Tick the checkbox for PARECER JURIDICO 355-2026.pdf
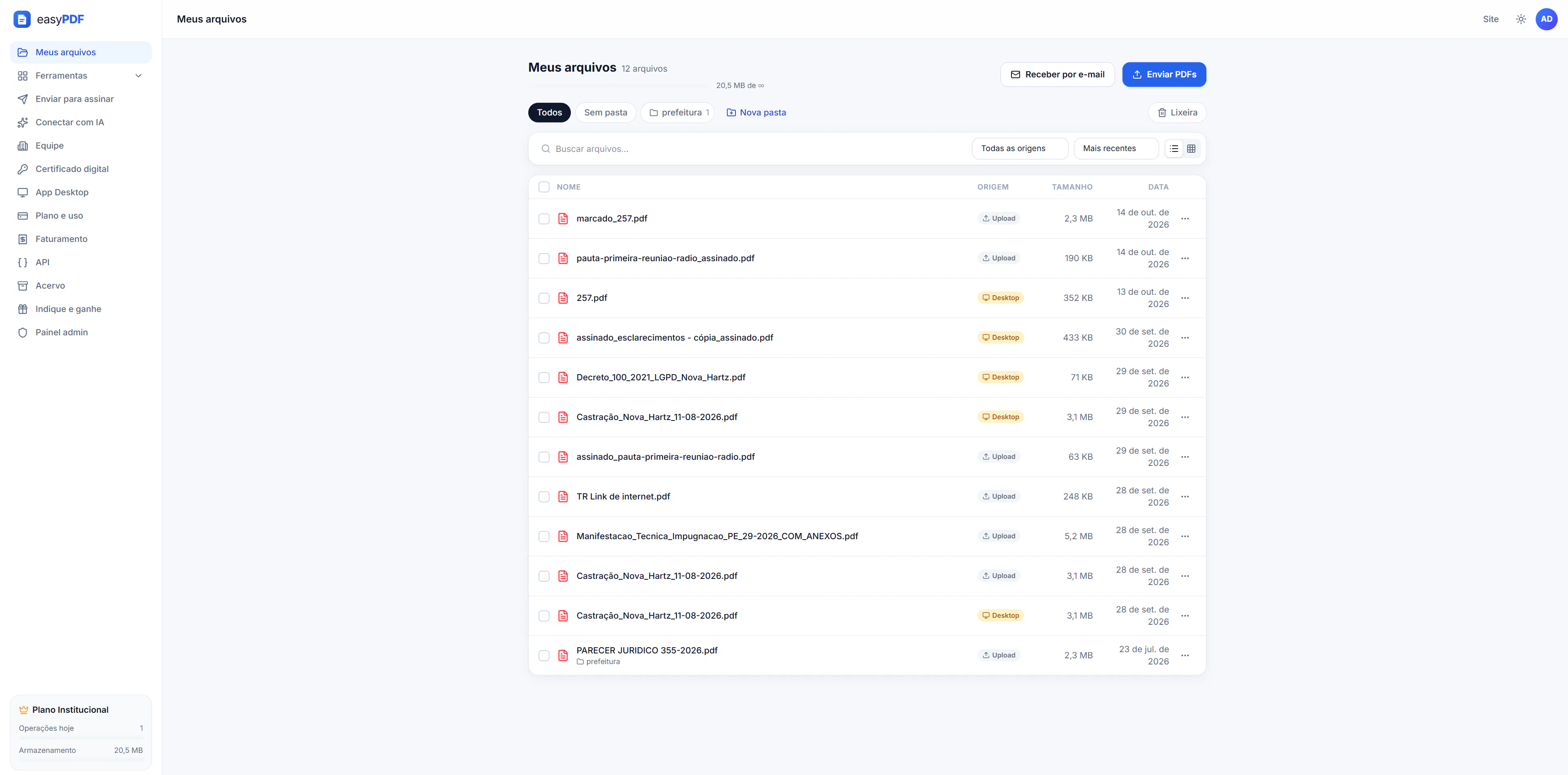The width and height of the screenshot is (1568, 775). coord(543,655)
